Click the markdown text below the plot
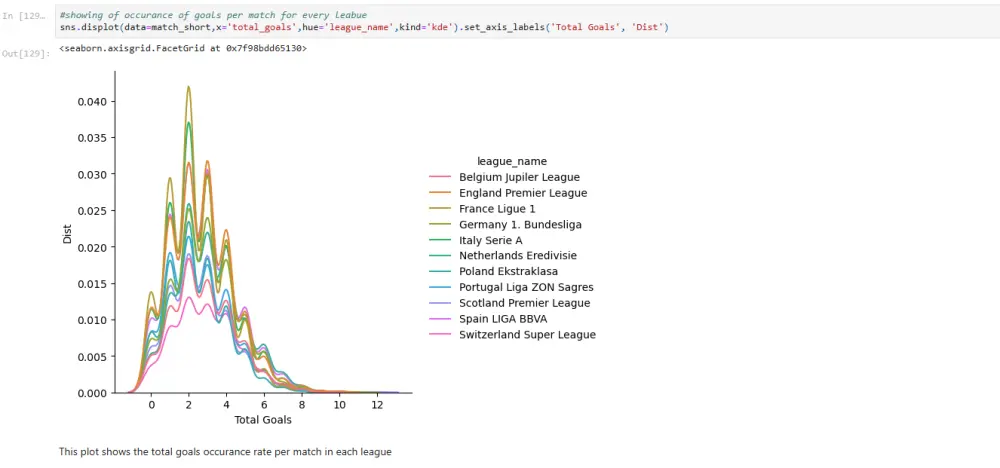1000x468 pixels. coord(225,452)
